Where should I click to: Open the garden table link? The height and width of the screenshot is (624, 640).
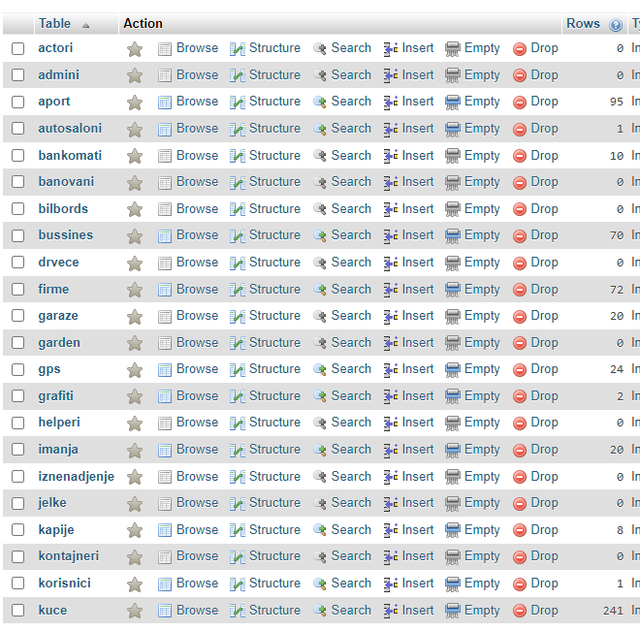59,343
